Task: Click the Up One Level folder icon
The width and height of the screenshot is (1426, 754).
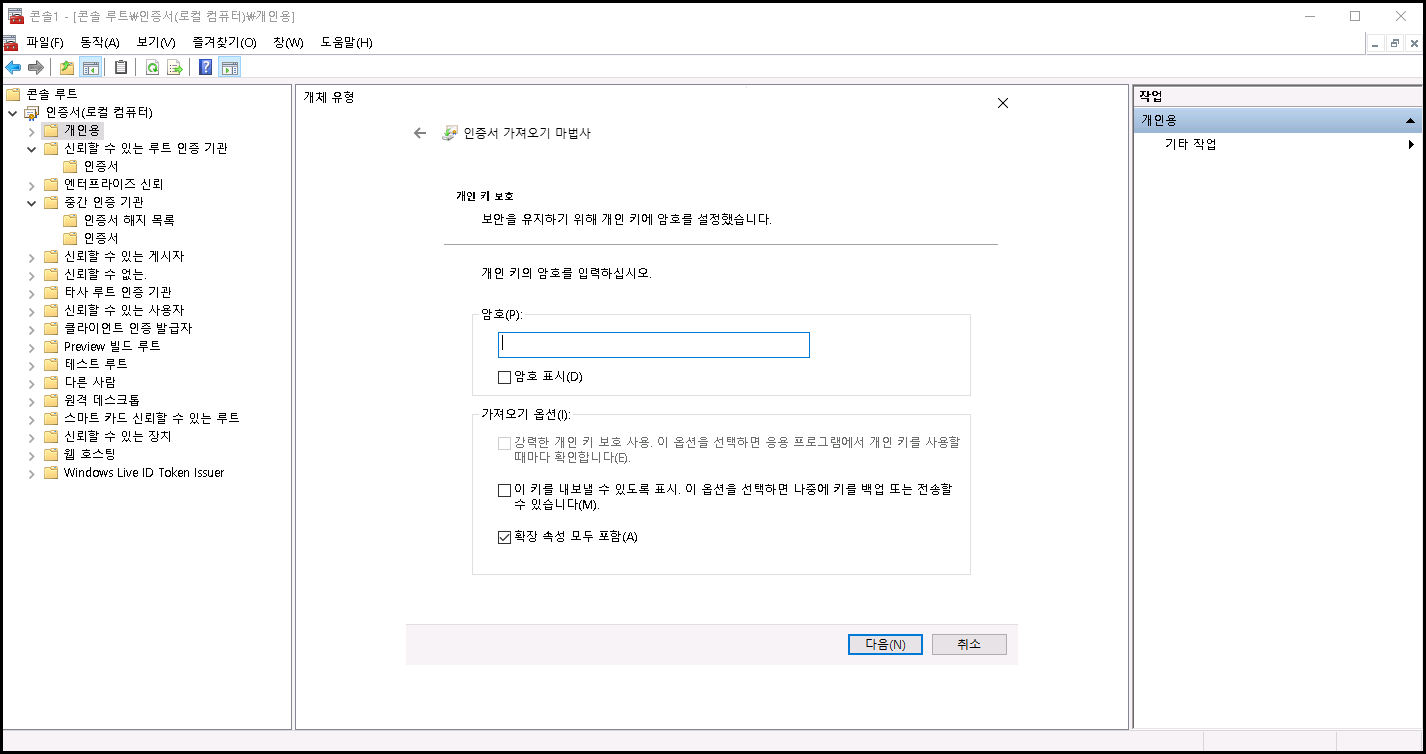Action: [67, 67]
